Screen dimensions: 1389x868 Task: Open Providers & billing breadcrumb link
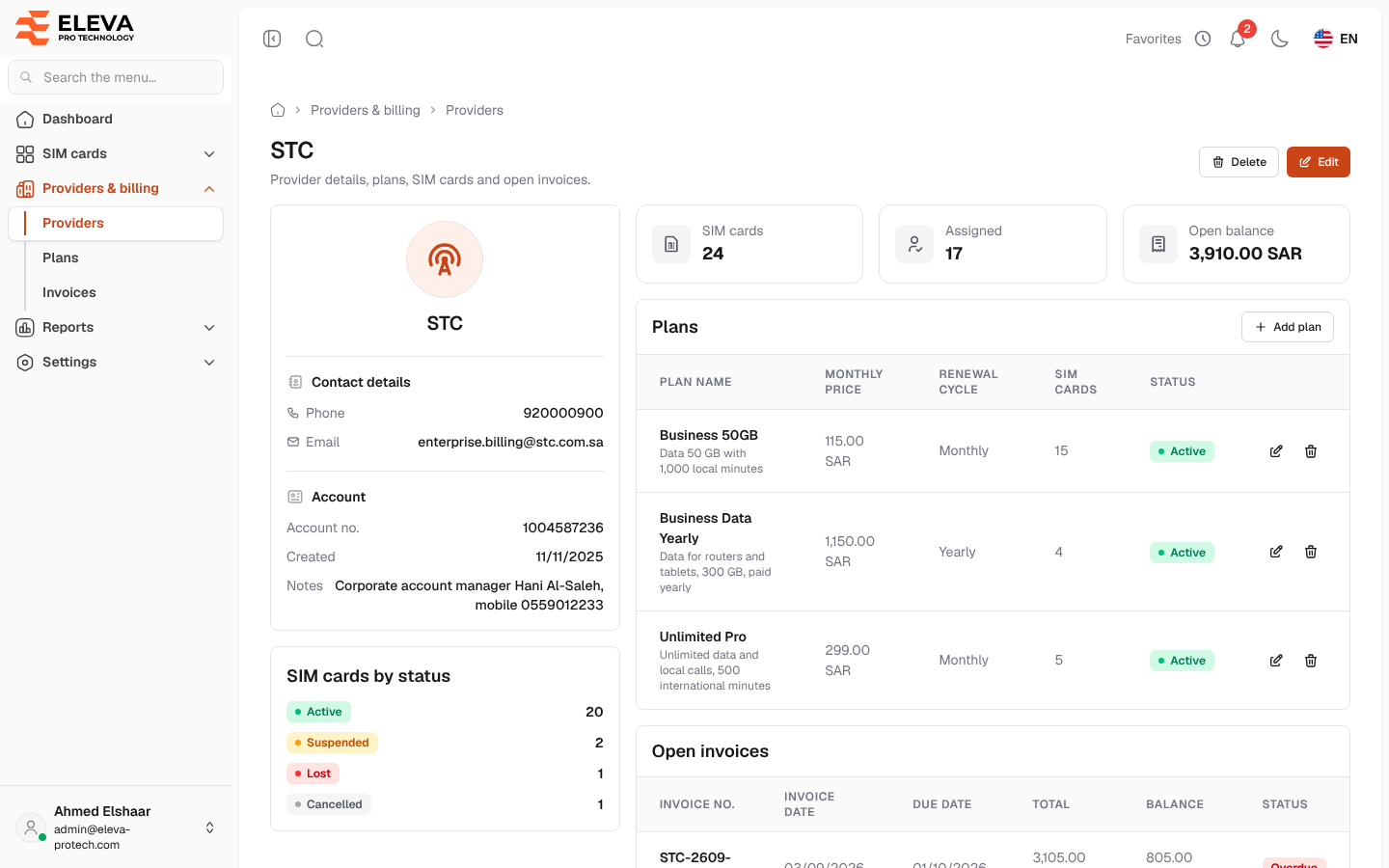(x=366, y=110)
